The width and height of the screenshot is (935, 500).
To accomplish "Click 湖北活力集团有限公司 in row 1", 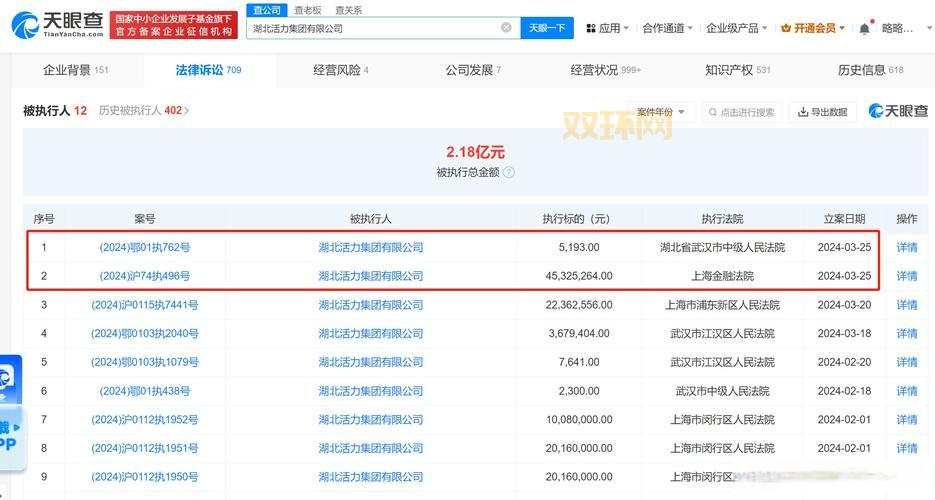I will [371, 247].
